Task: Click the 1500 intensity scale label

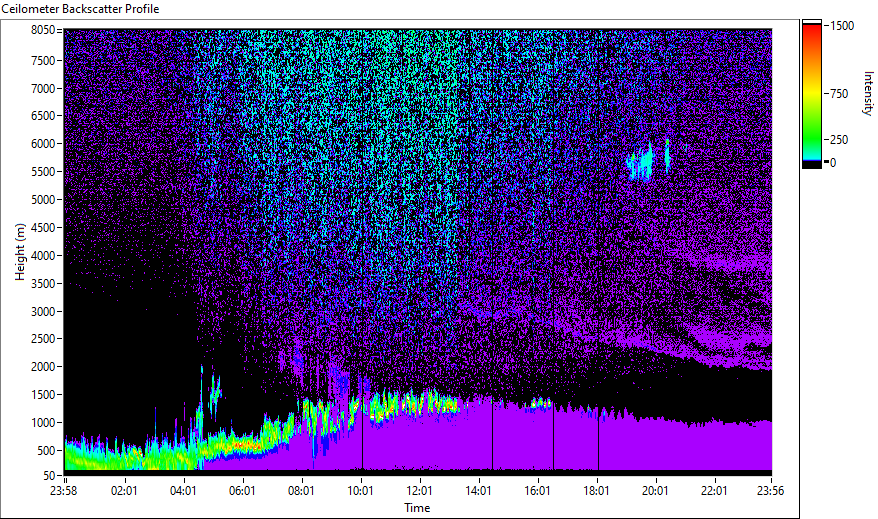Action: point(842,26)
